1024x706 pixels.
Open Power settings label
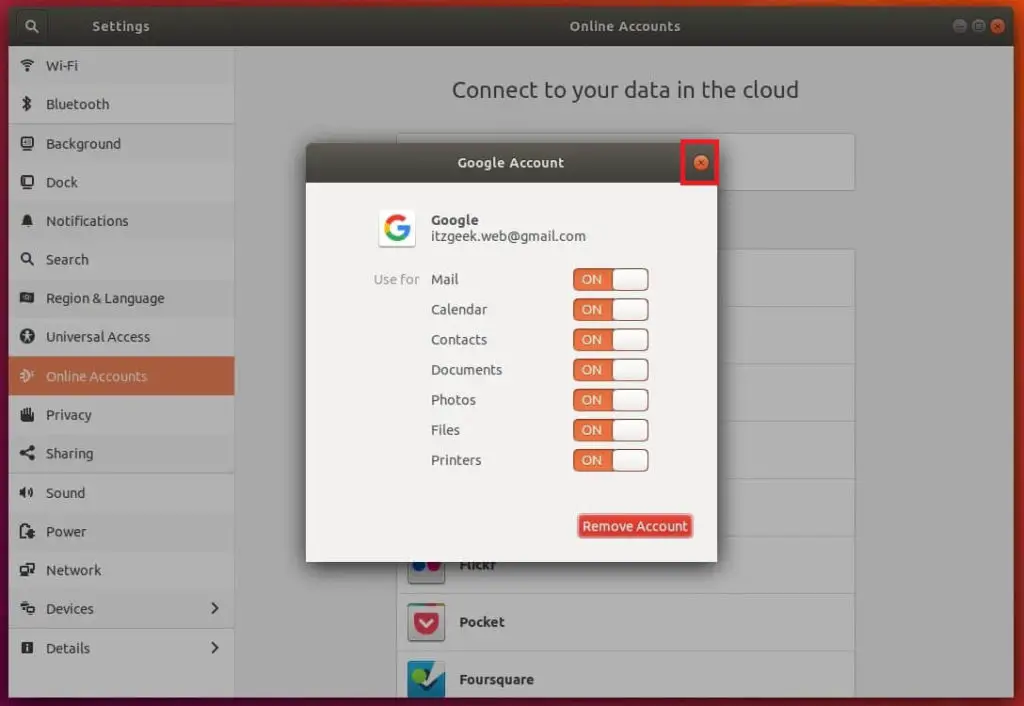[x=66, y=531]
